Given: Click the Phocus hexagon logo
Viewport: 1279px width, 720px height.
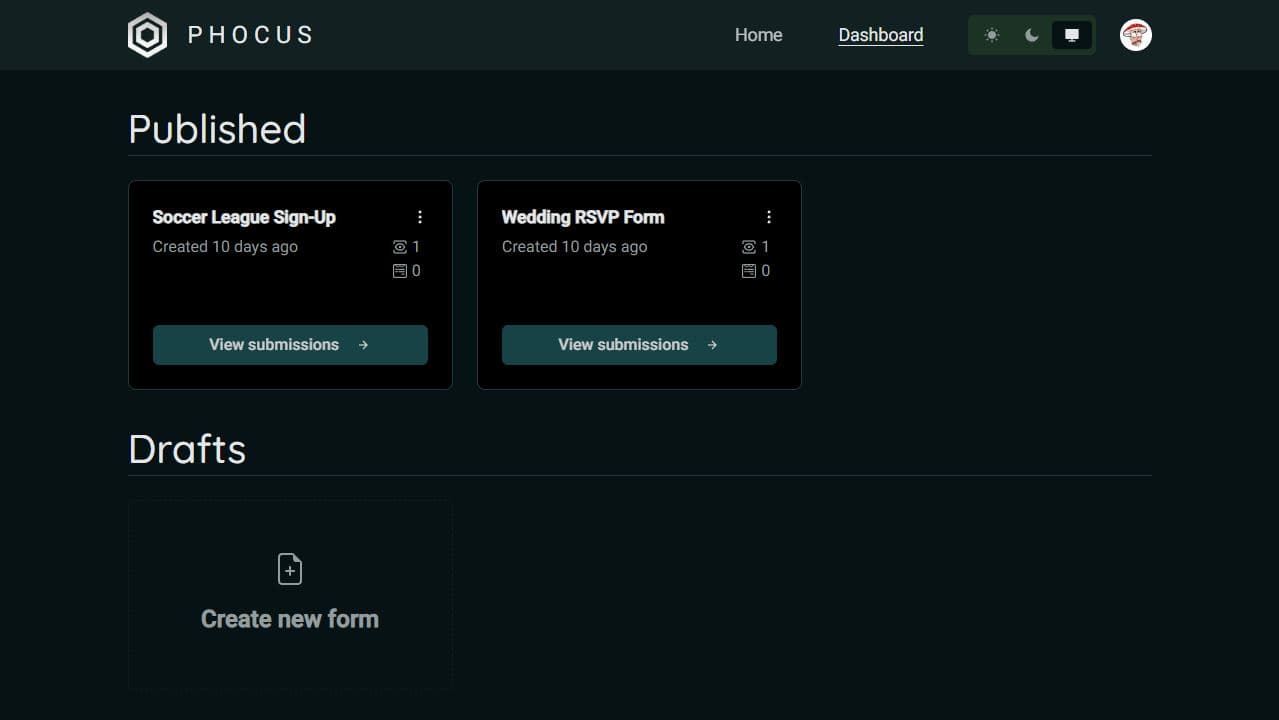Looking at the screenshot, I should 147,34.
